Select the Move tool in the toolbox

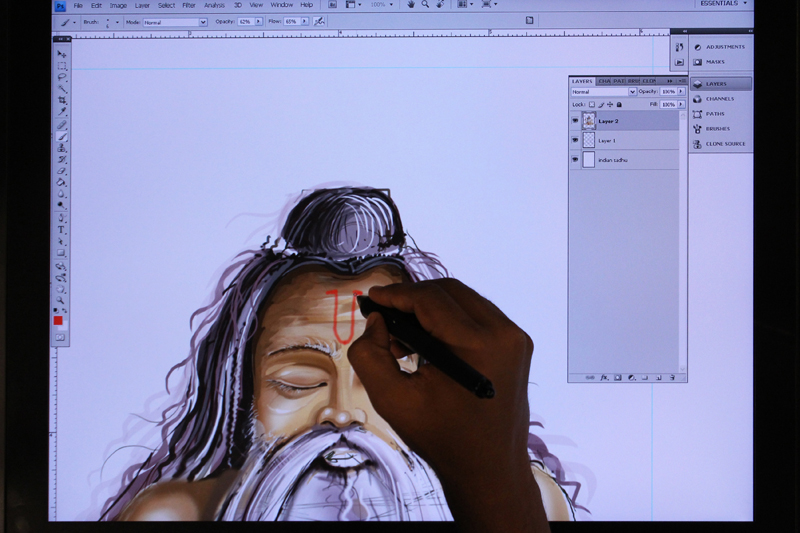(61, 54)
